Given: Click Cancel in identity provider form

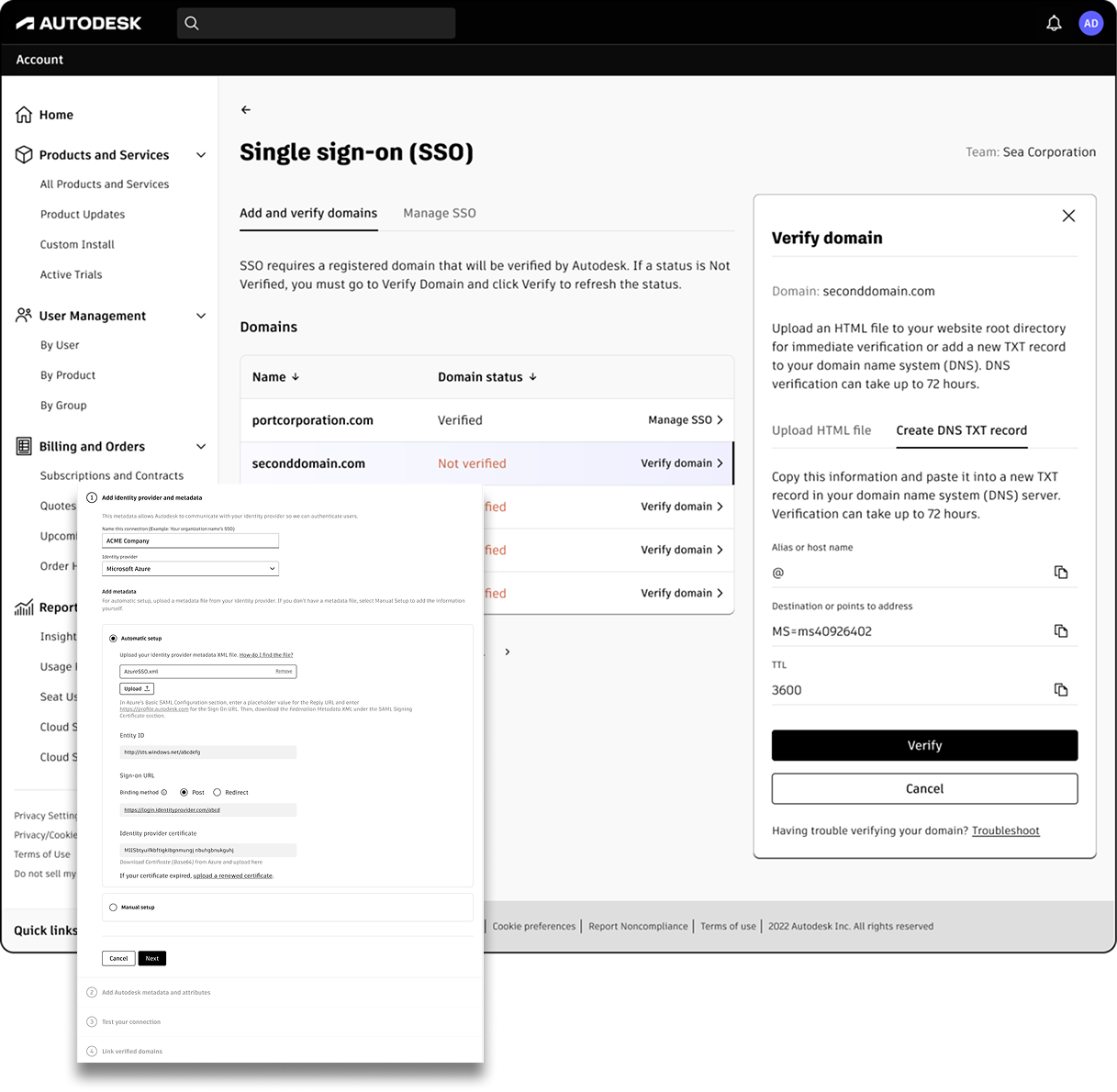Looking at the screenshot, I should click(x=118, y=959).
